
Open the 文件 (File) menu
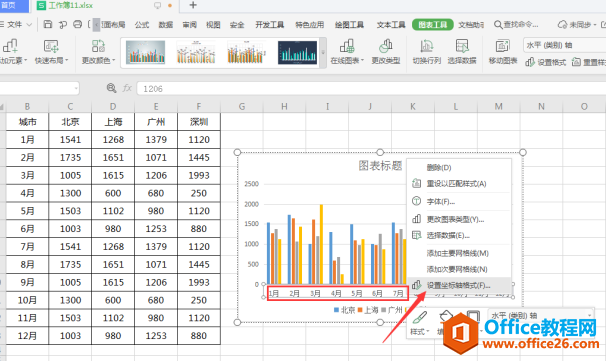pos(16,25)
